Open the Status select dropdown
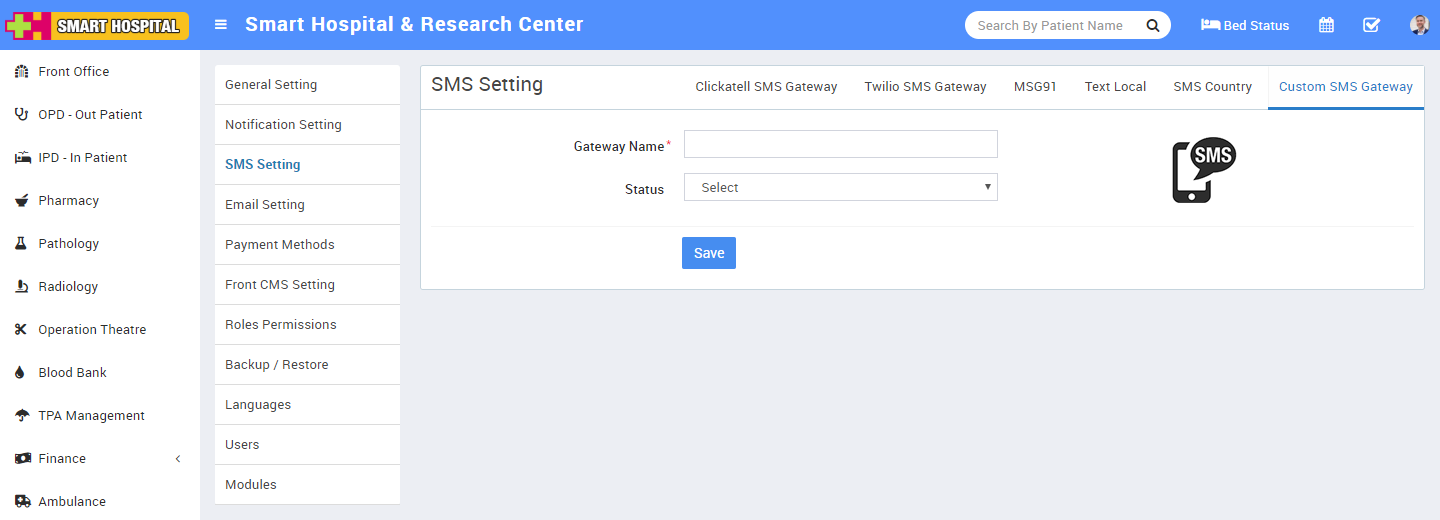1440x520 pixels. [x=840, y=188]
